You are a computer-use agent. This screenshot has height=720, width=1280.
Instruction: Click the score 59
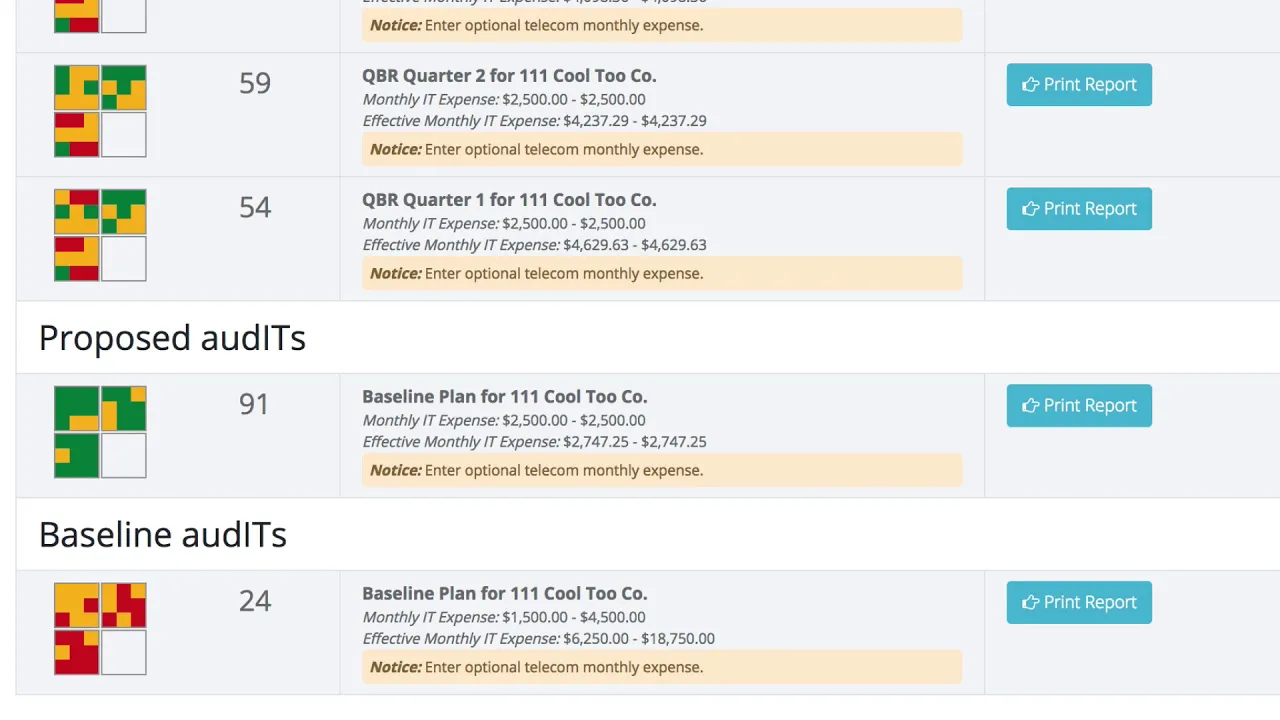click(255, 83)
